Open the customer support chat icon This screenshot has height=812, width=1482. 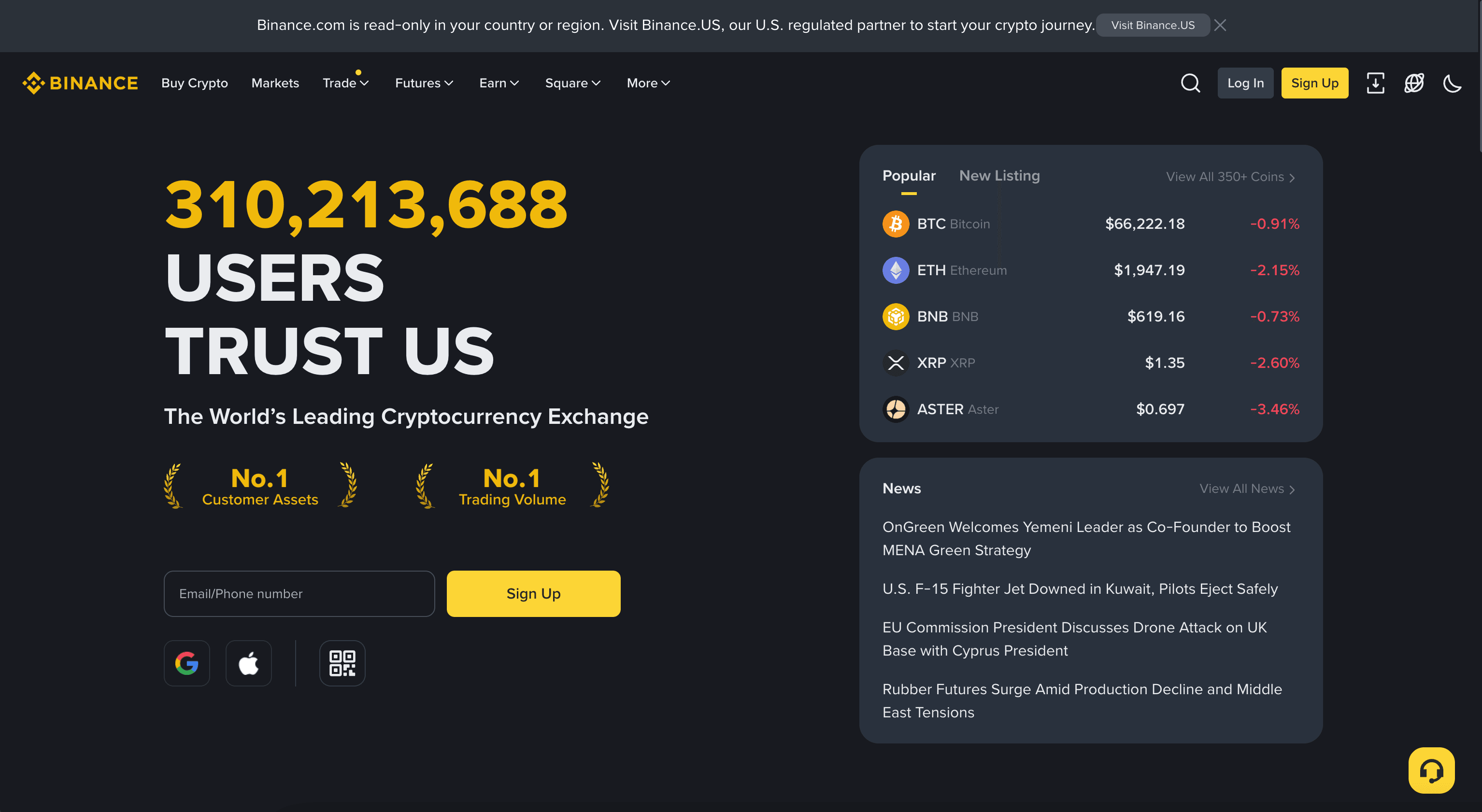(x=1431, y=770)
